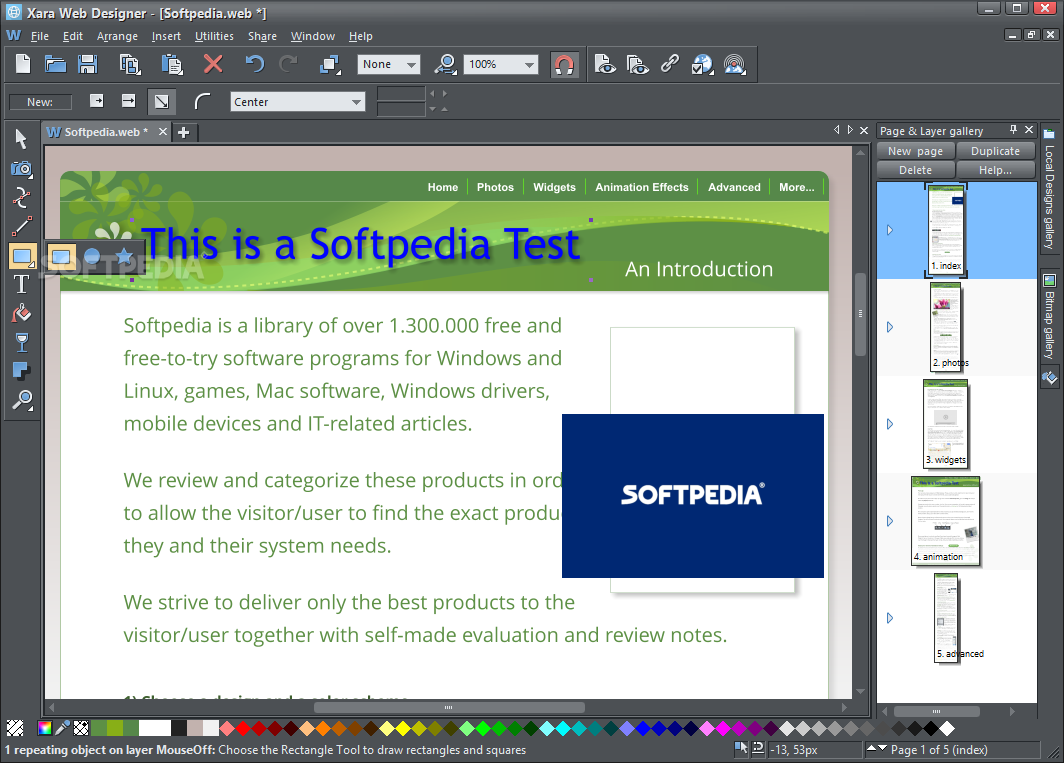Choose the star QuickShape tool in flyout
Viewport: 1064px width, 763px height.
point(124,257)
